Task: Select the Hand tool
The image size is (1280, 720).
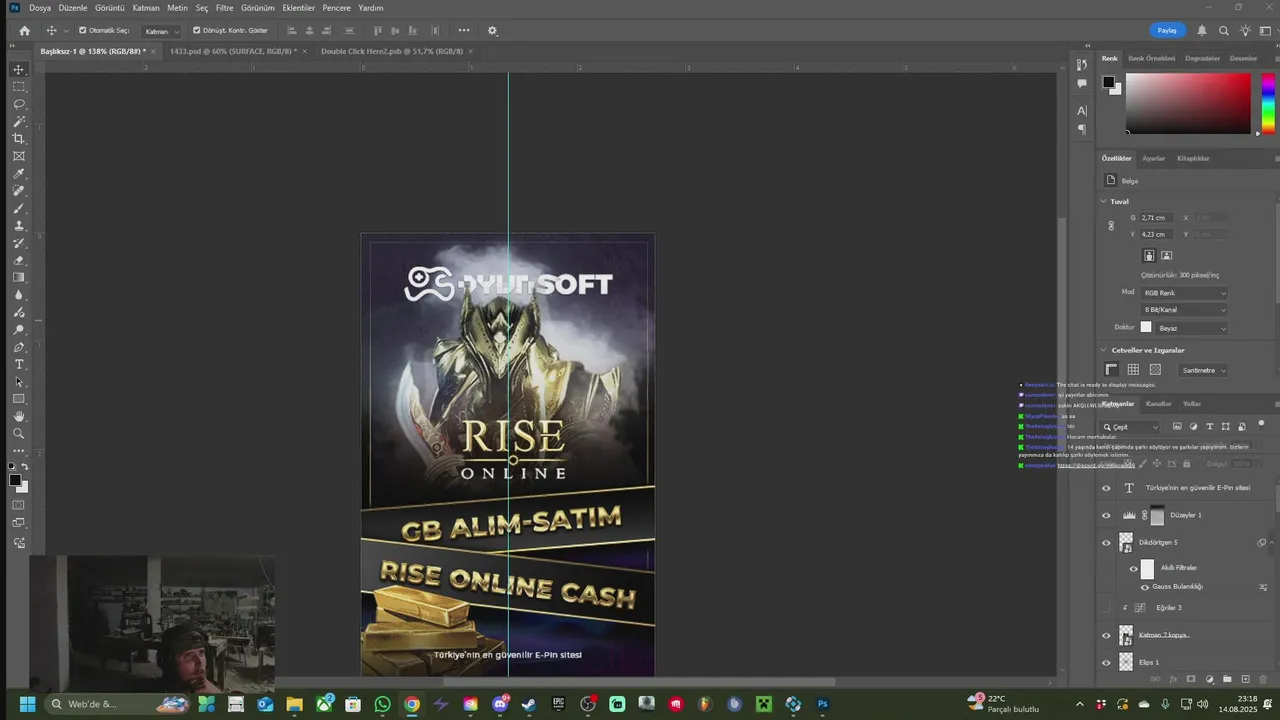Action: pos(19,416)
